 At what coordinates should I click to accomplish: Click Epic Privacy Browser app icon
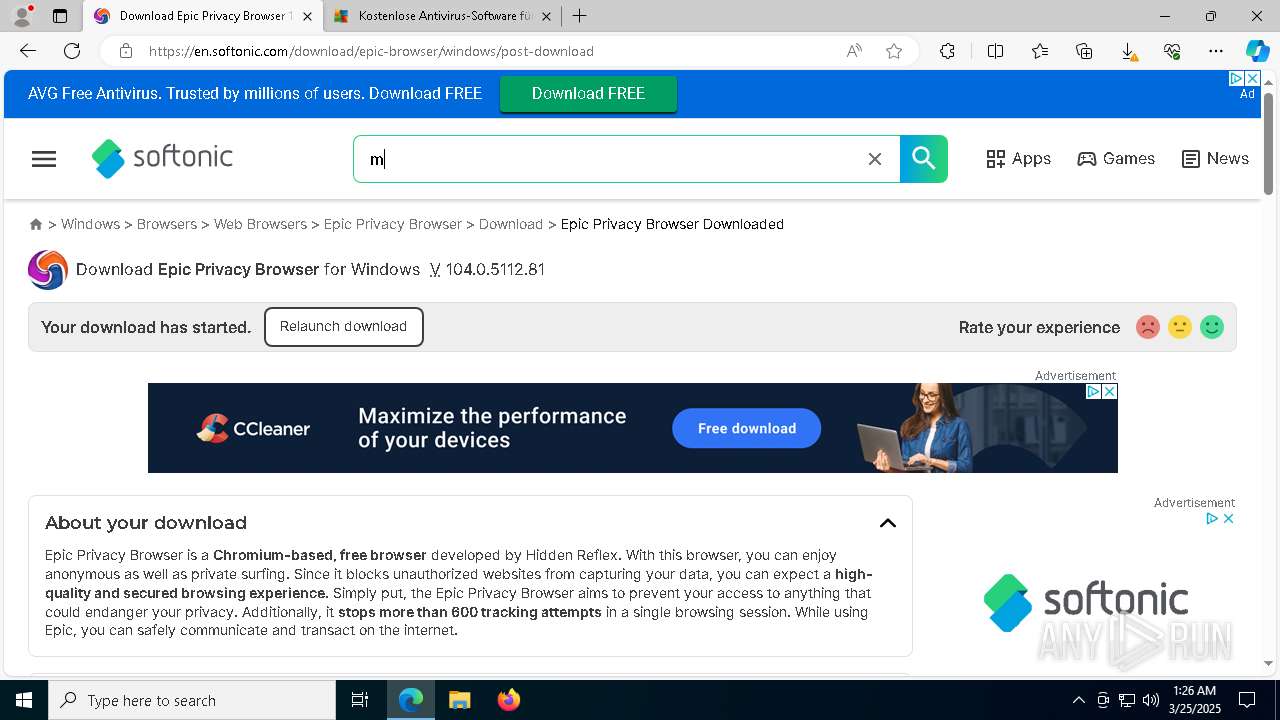(x=48, y=270)
